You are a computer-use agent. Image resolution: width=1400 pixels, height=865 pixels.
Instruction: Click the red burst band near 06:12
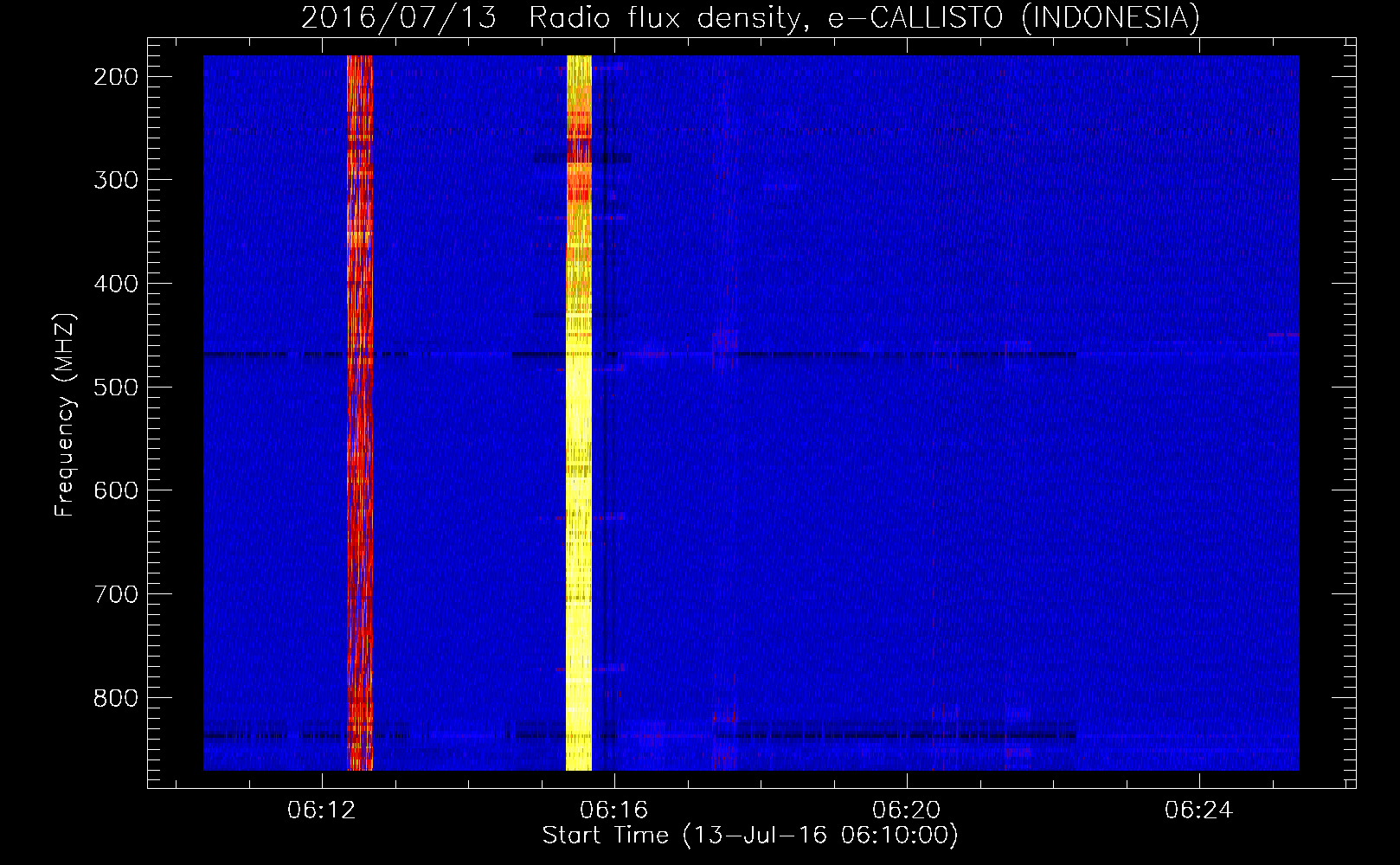(x=360, y=413)
